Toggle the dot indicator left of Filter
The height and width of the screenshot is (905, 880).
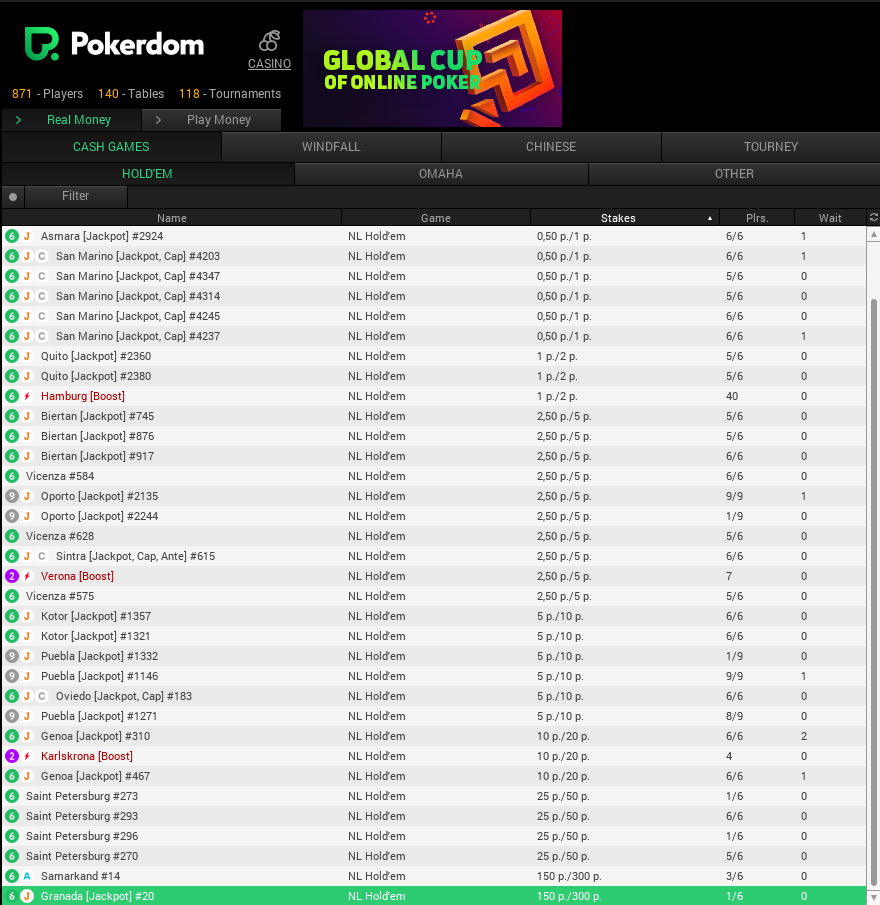coord(11,196)
